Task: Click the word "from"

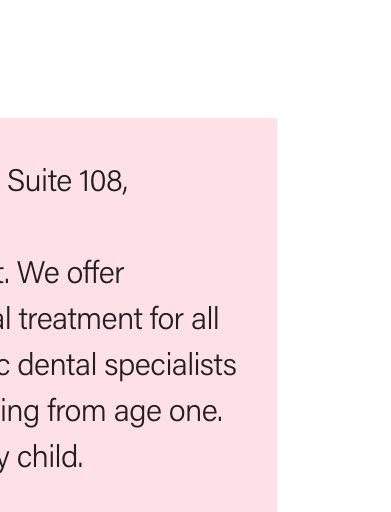Action: point(77,411)
